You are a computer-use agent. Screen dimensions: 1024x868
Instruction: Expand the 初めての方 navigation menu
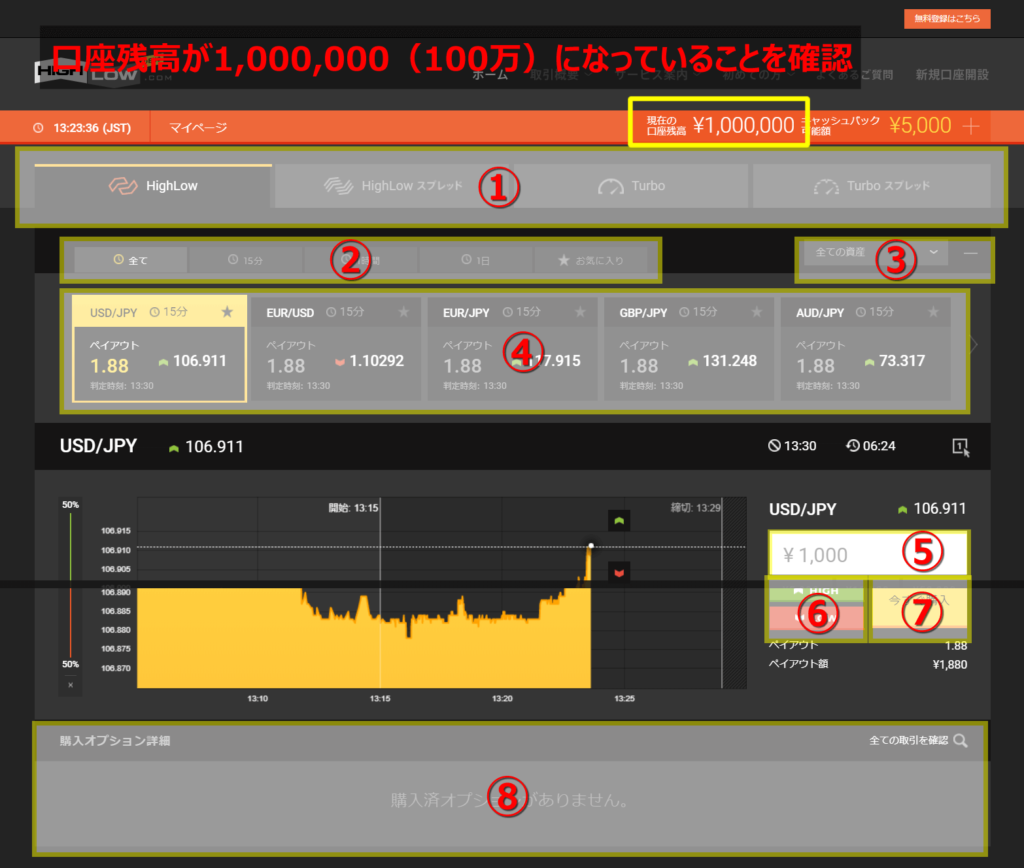click(x=758, y=75)
